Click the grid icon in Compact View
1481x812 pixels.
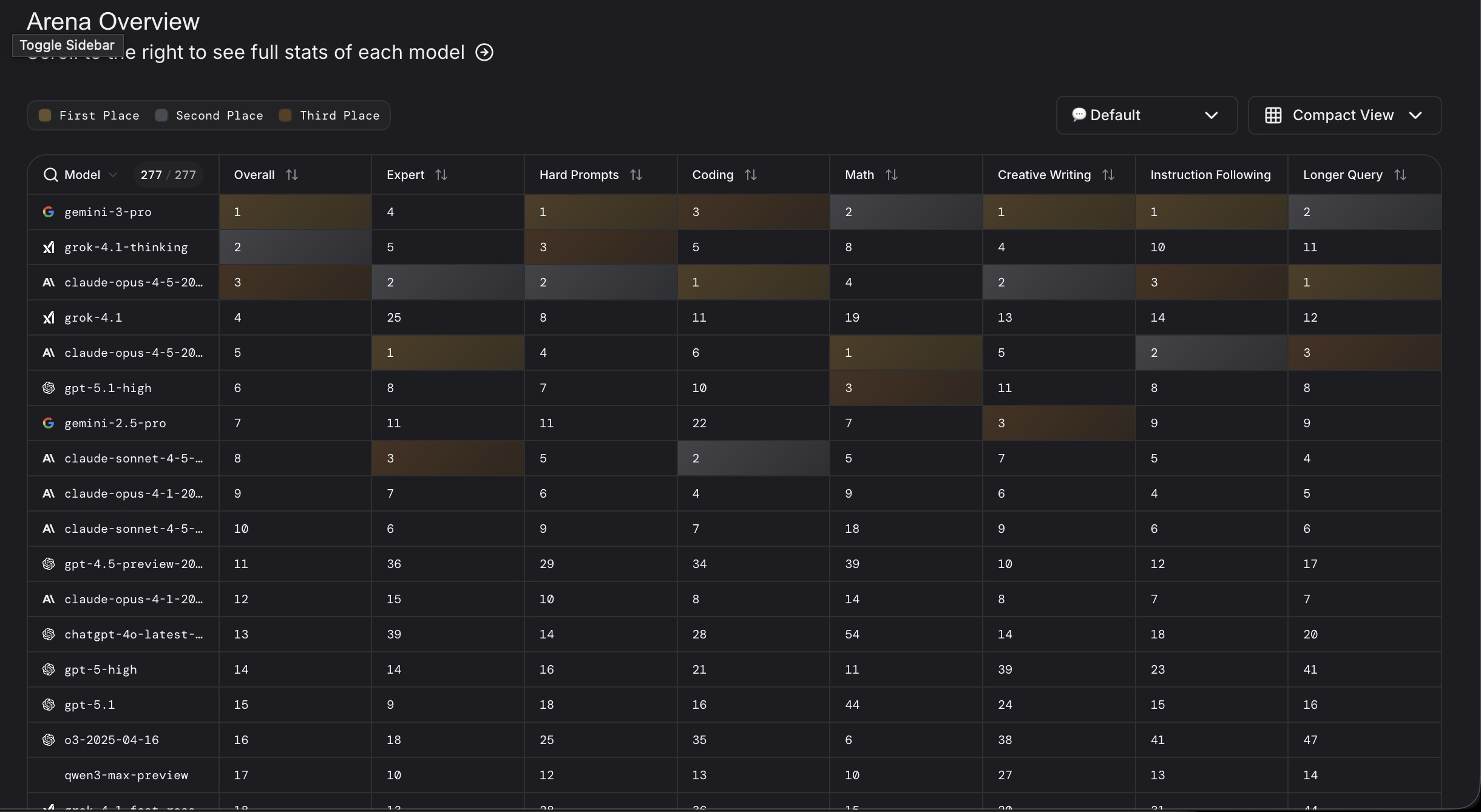(x=1273, y=115)
